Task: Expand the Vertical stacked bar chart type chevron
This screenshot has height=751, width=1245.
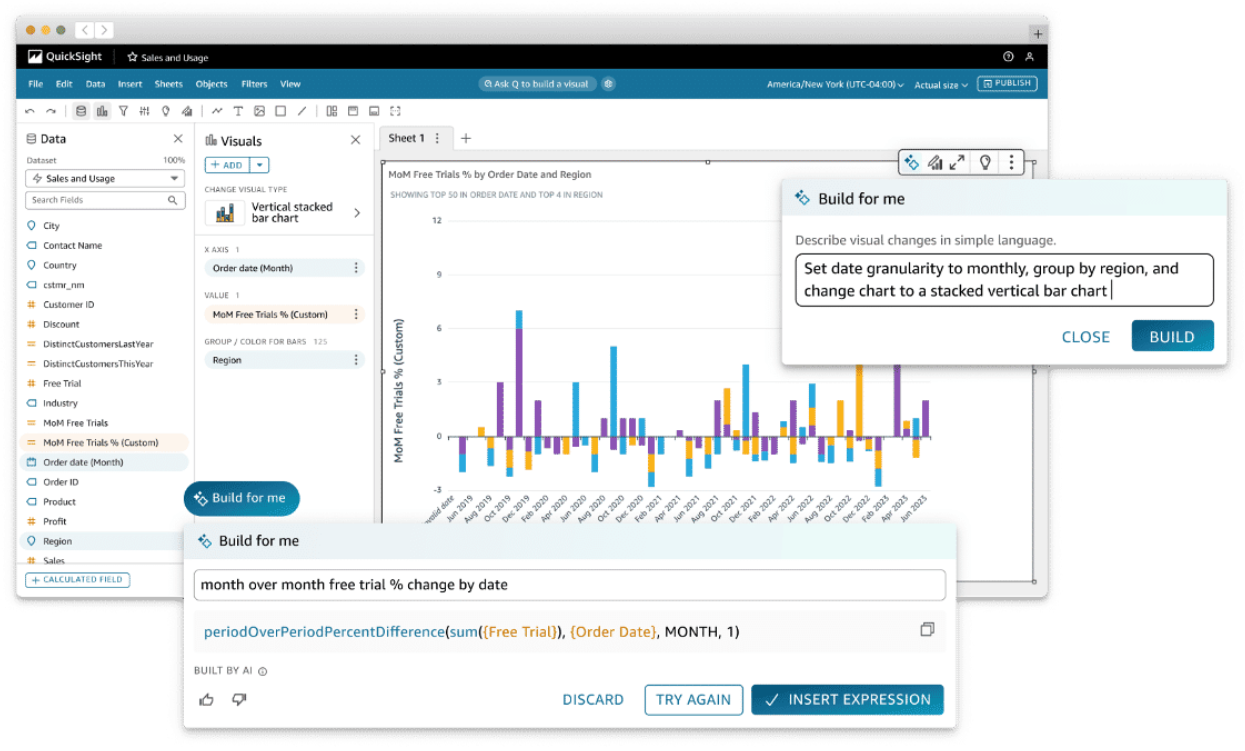Action: point(357,213)
